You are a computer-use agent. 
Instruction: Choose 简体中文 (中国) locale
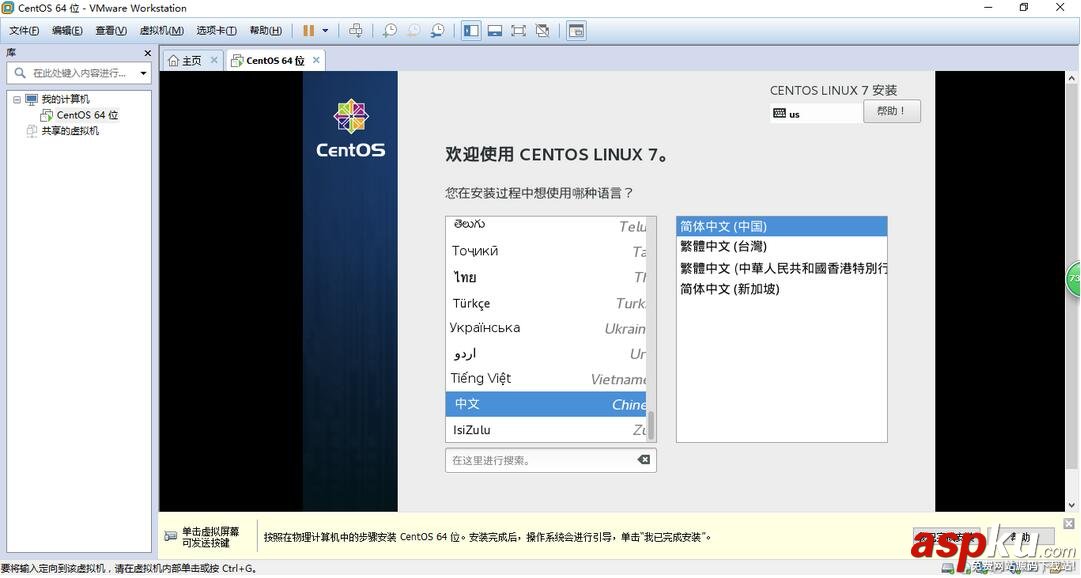(781, 226)
